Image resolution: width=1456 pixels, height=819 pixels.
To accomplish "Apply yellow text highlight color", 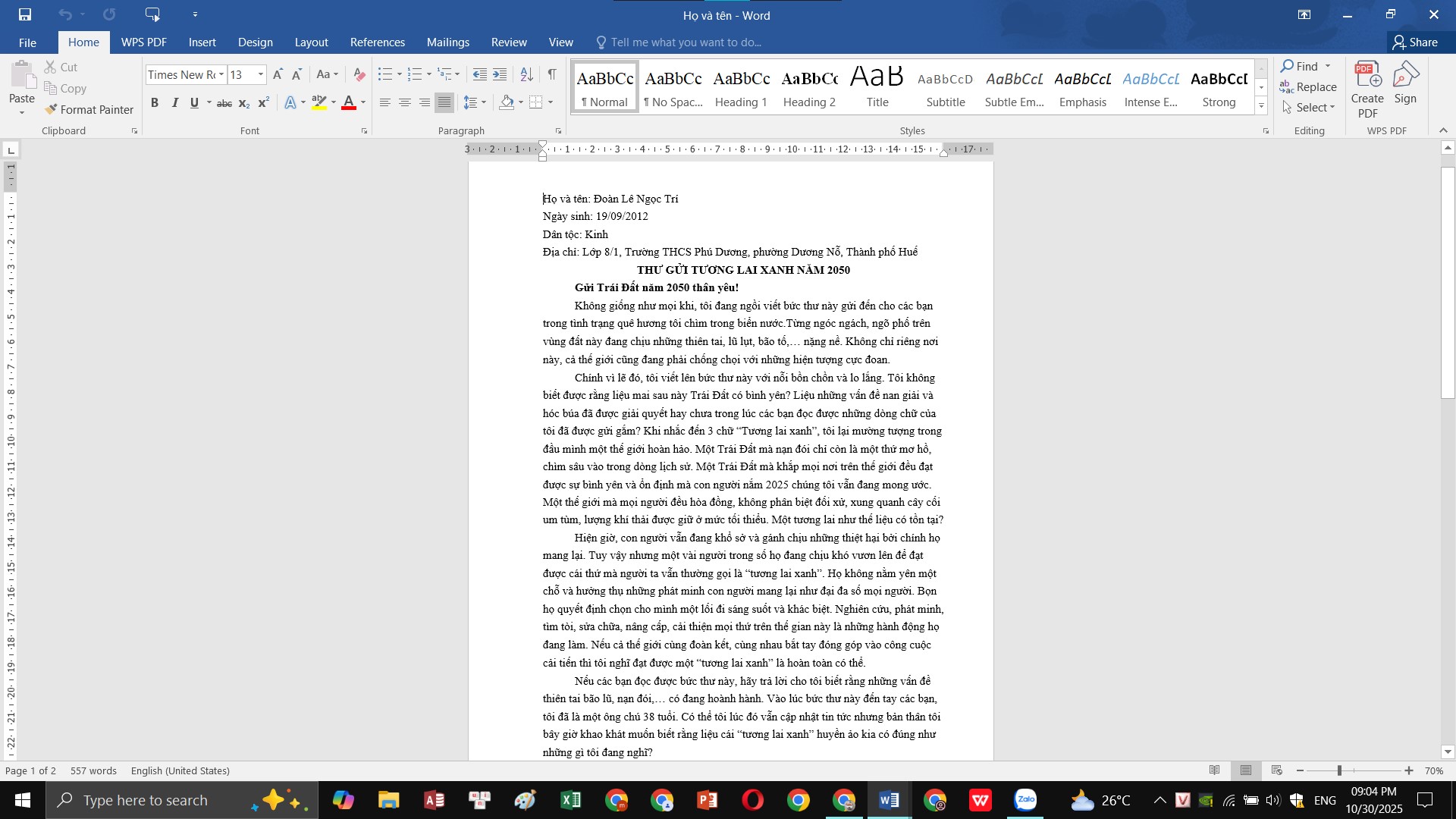I will click(x=319, y=102).
